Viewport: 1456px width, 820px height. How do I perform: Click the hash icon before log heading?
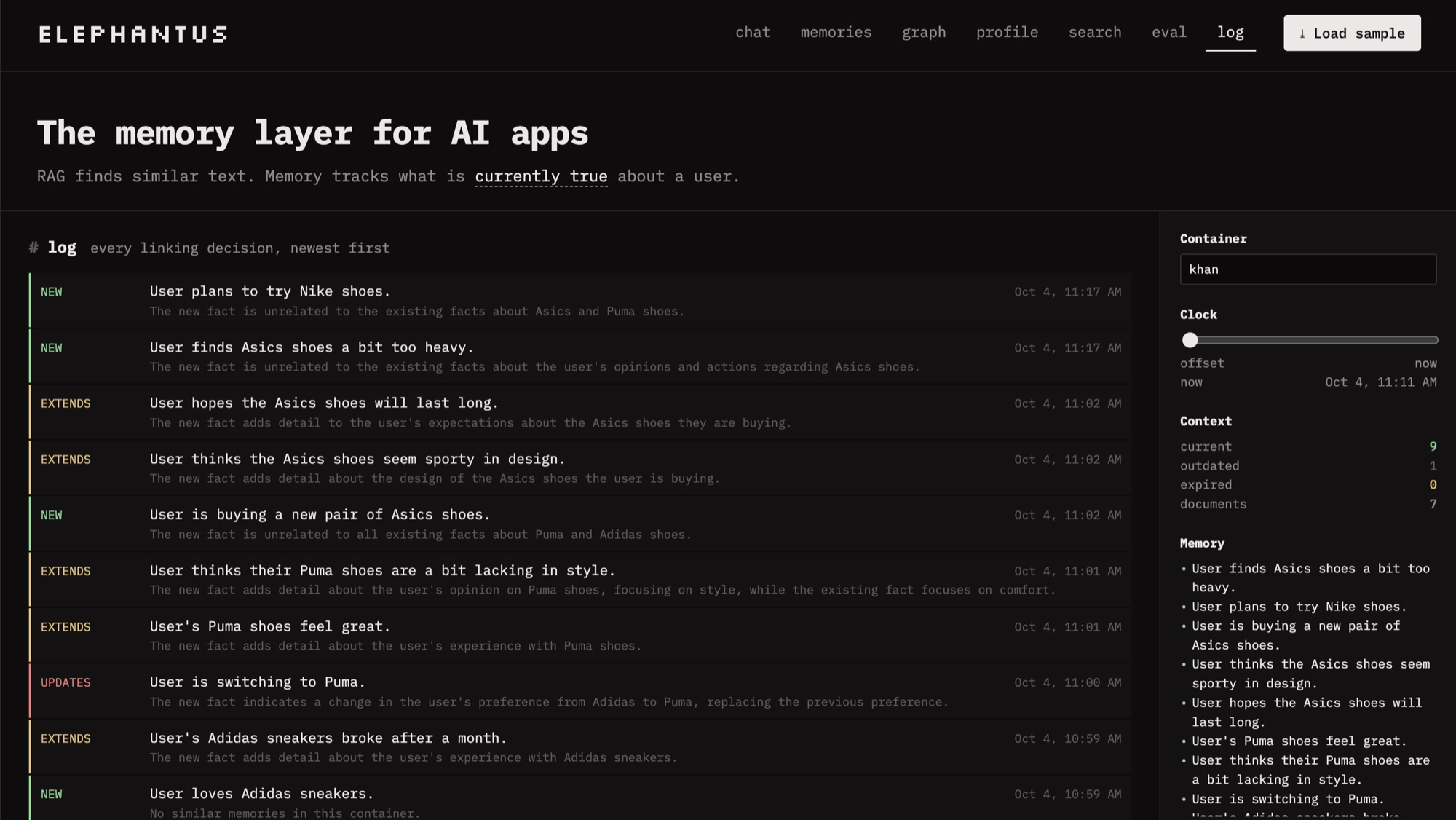coord(33,248)
